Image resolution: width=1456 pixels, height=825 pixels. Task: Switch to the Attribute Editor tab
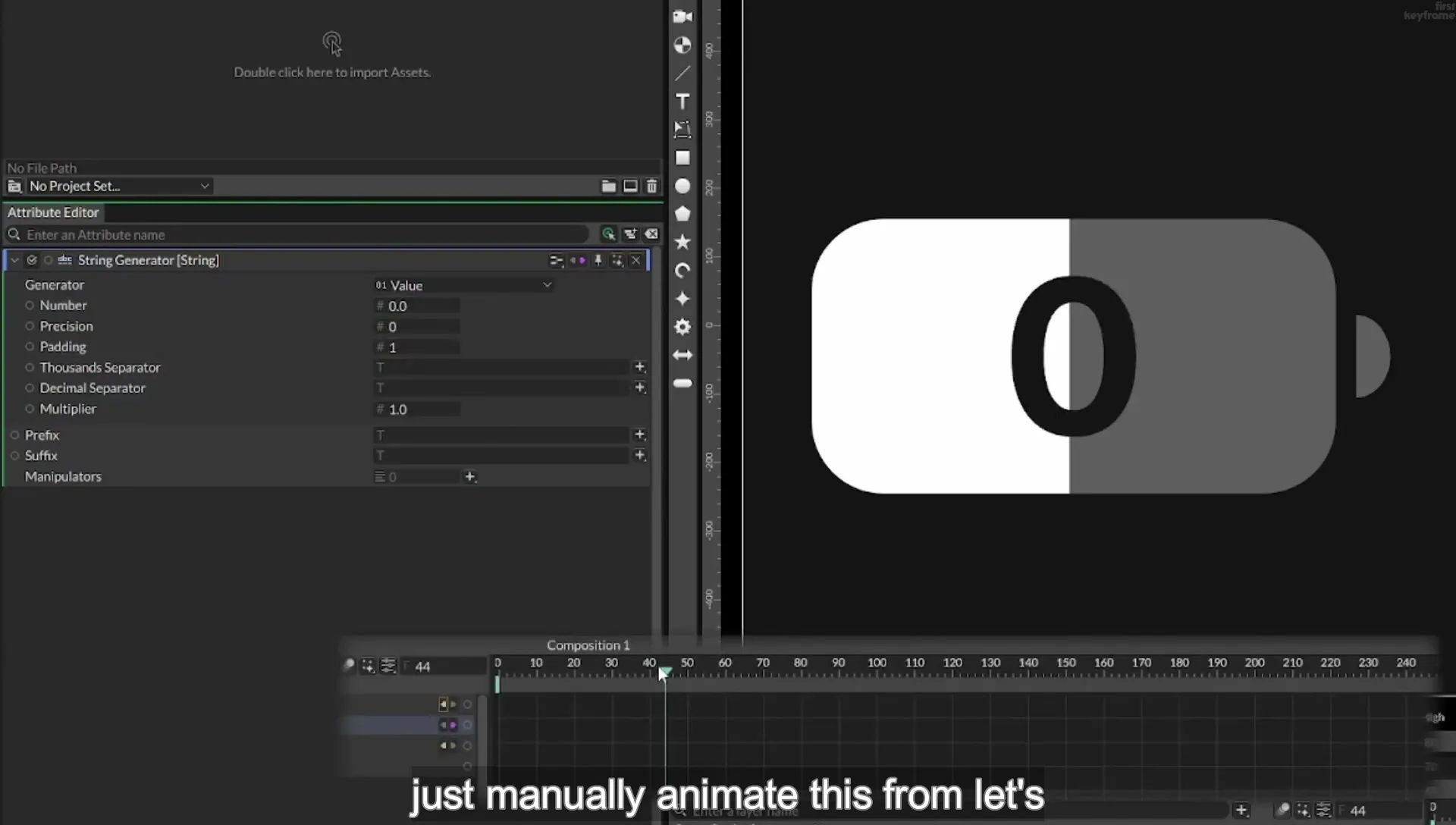pos(53,212)
